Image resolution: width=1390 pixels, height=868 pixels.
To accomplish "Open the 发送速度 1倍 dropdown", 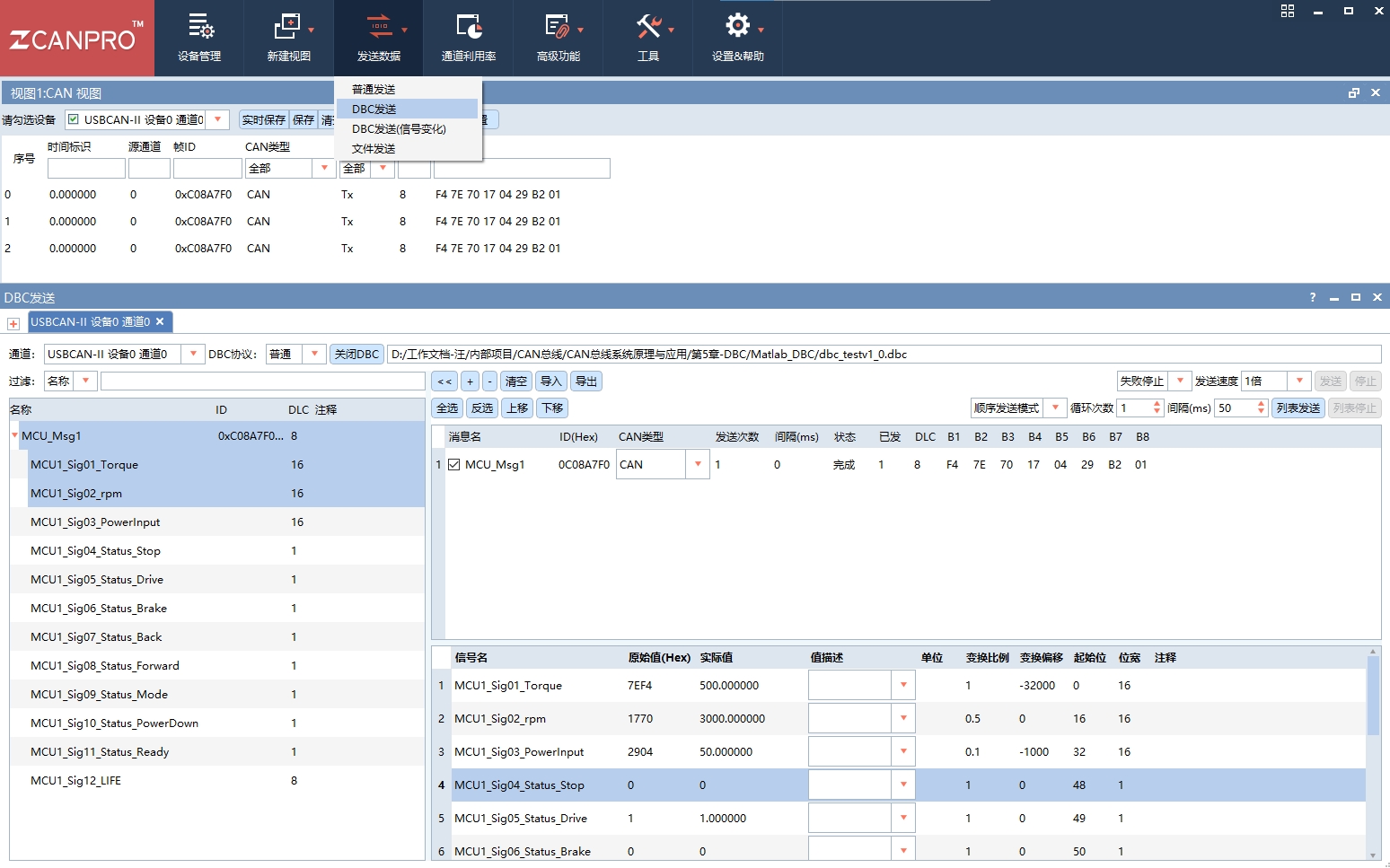I will pos(1299,381).
